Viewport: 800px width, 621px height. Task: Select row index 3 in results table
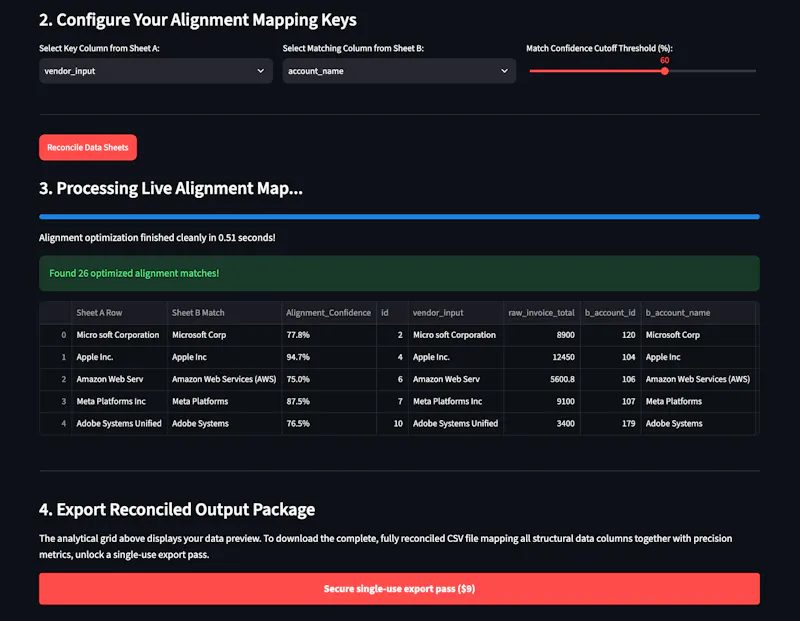[56, 402]
